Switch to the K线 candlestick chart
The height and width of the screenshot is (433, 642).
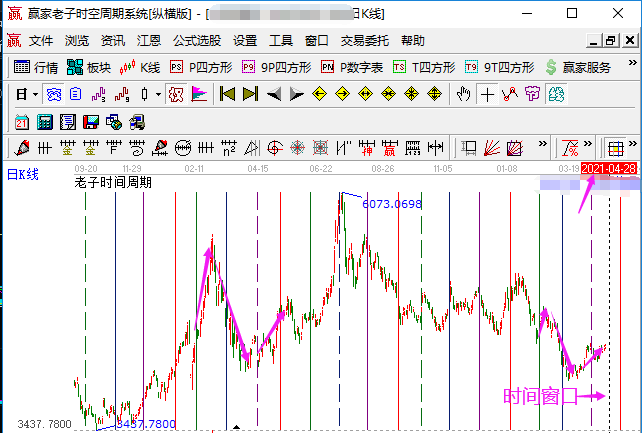tap(139, 67)
